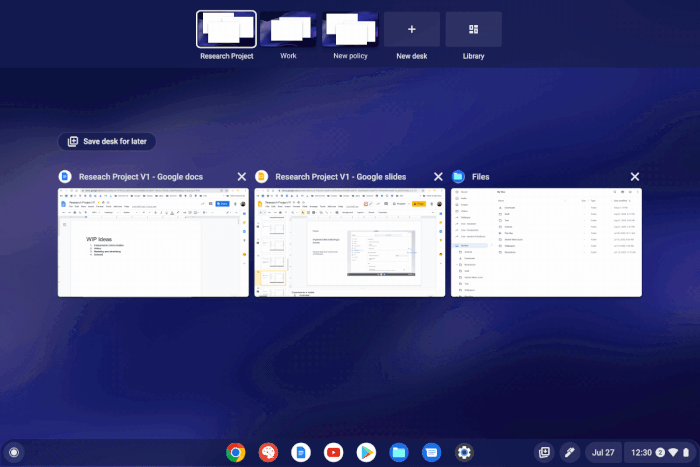Screen dimensions: 700x467
Task: Launch Google Docs from the shelf
Action: pos(301,452)
